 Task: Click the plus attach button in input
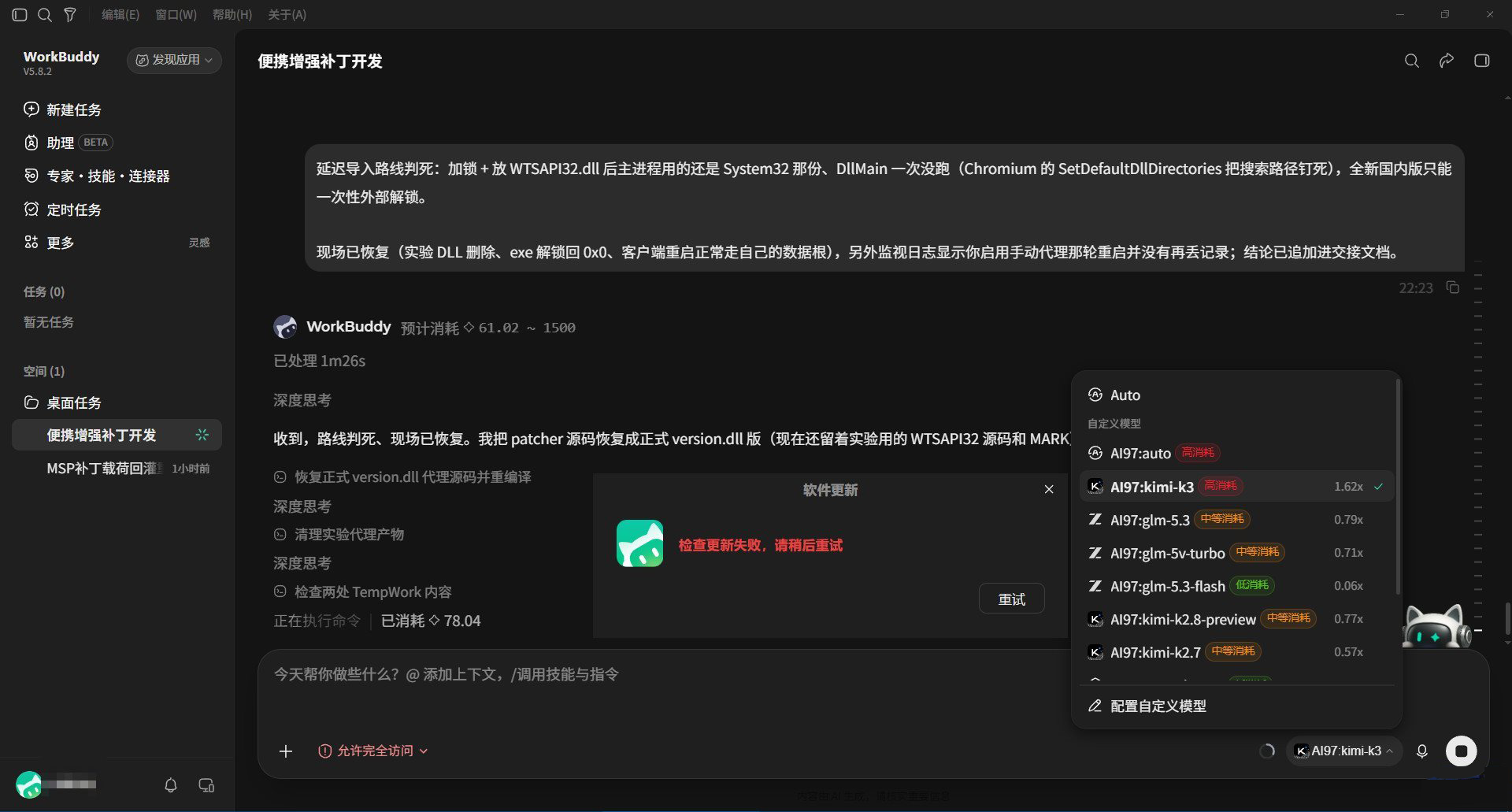pos(286,751)
